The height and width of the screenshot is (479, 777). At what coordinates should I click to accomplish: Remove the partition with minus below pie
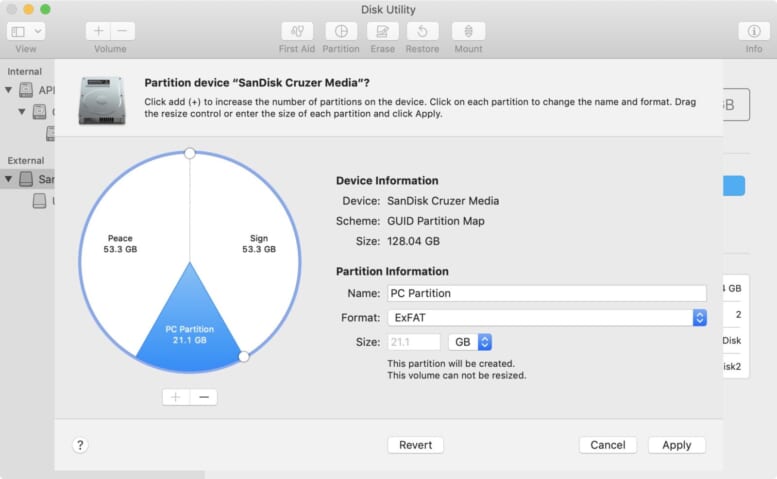tap(204, 397)
